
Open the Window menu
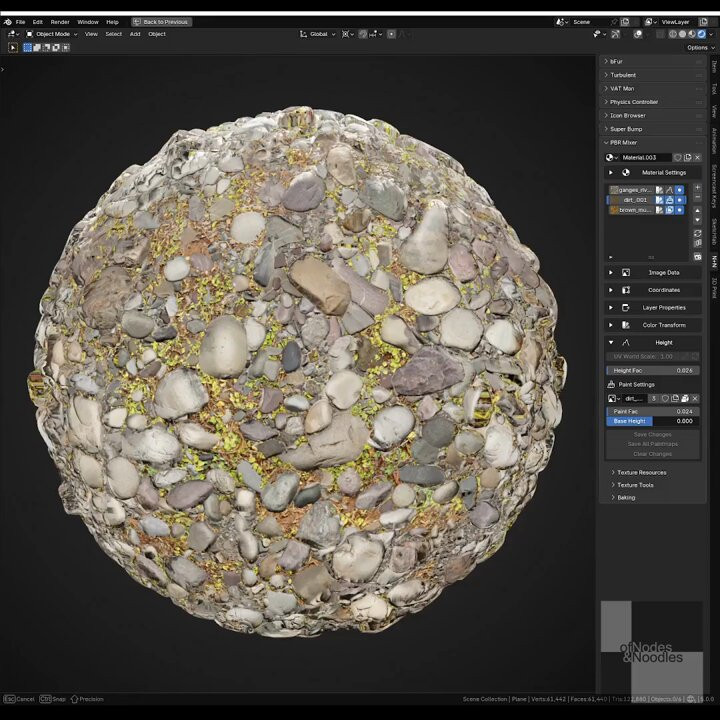pyautogui.click(x=88, y=21)
